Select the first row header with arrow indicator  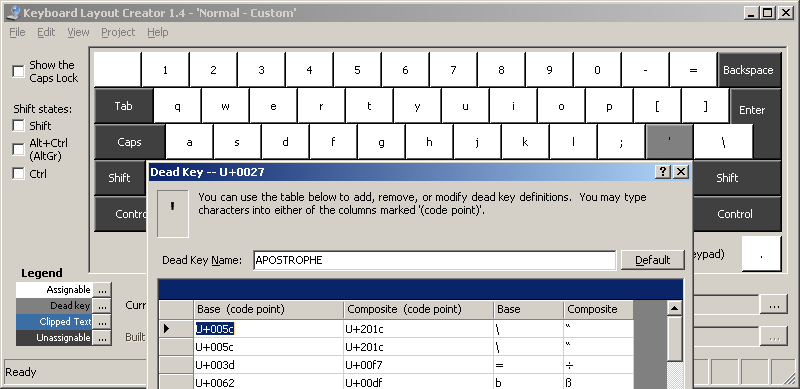pos(176,329)
